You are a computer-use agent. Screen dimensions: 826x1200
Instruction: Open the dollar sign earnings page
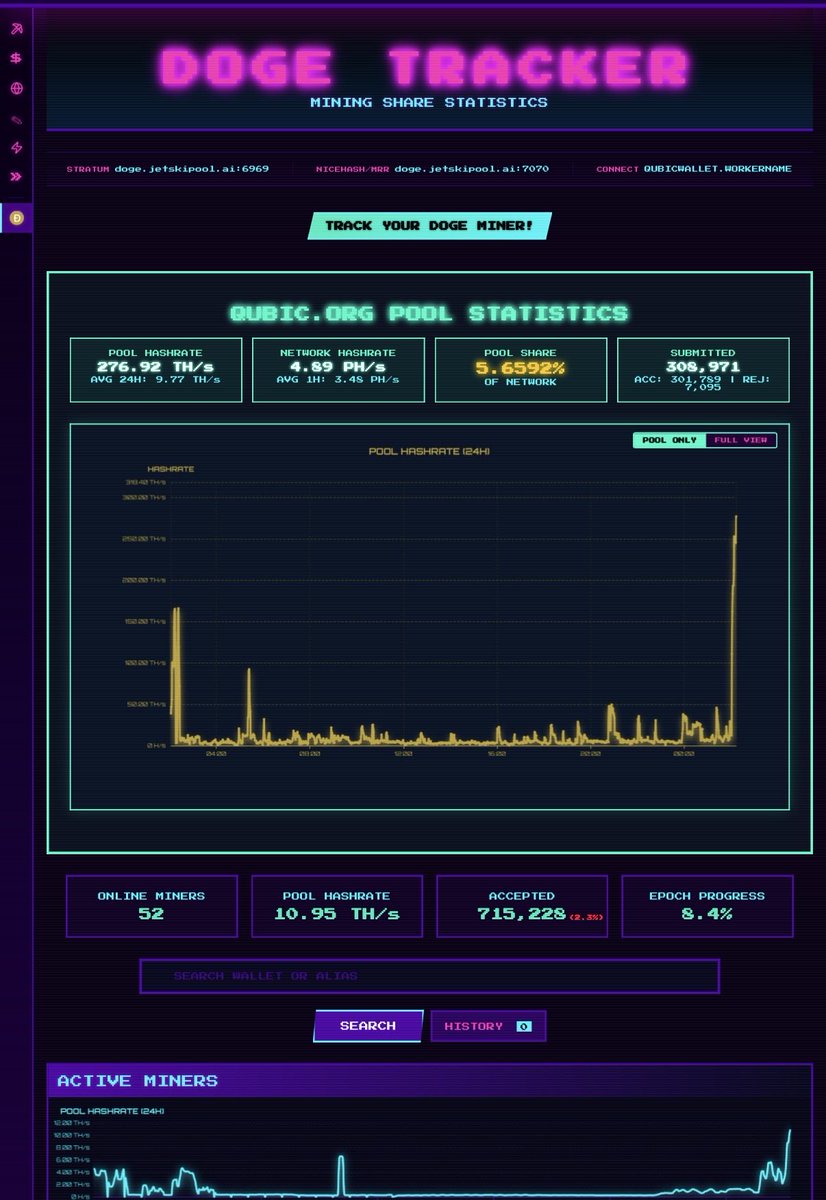(16, 58)
